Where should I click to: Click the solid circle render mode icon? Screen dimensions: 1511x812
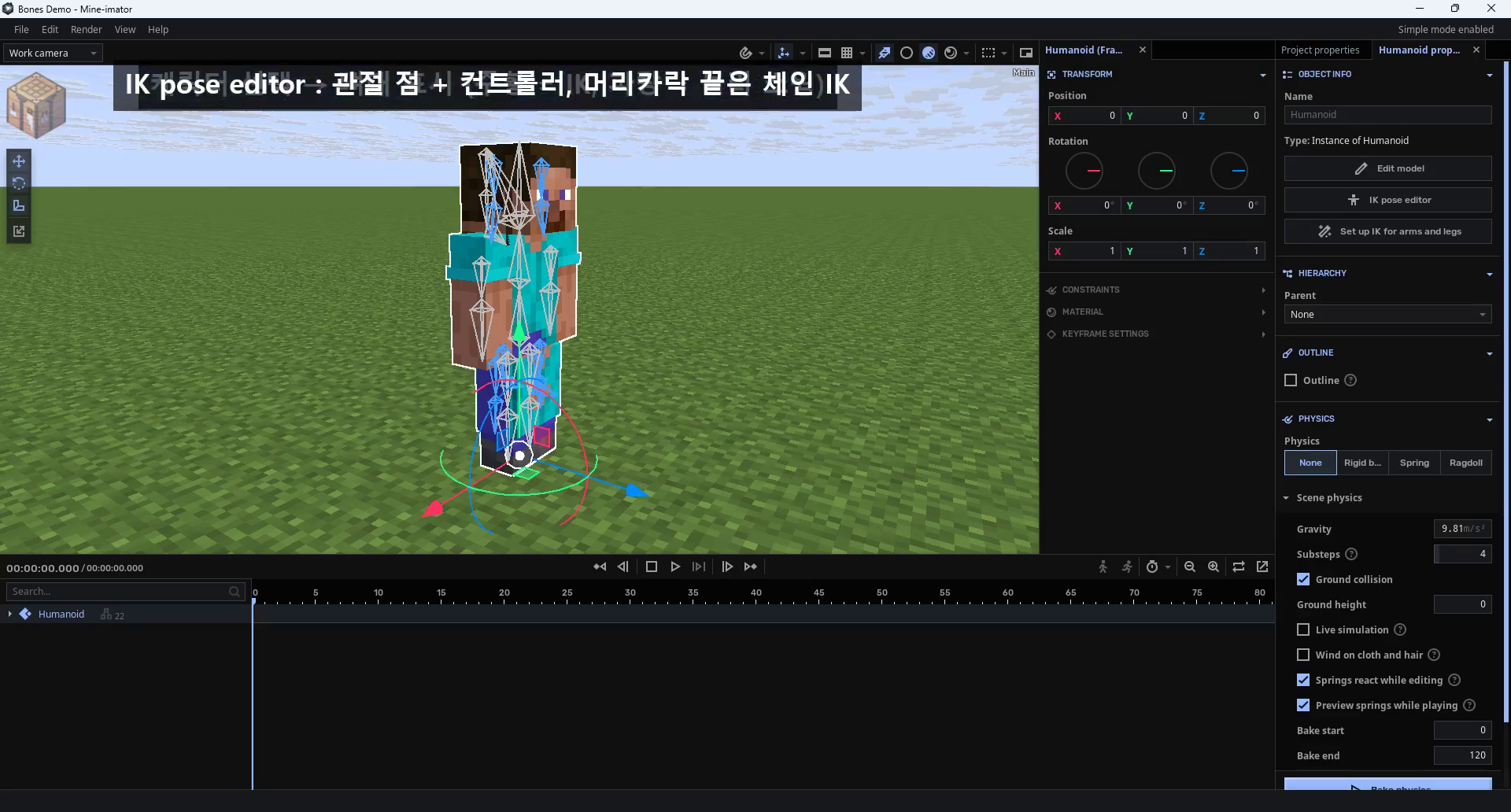point(907,53)
